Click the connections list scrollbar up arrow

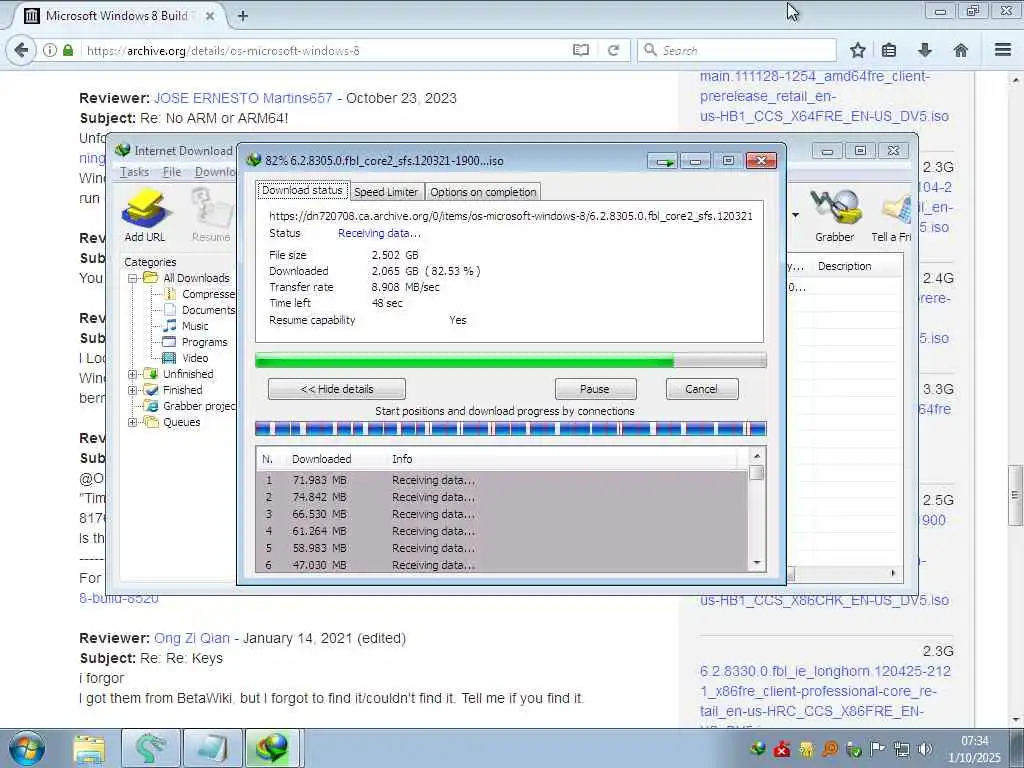tap(757, 456)
